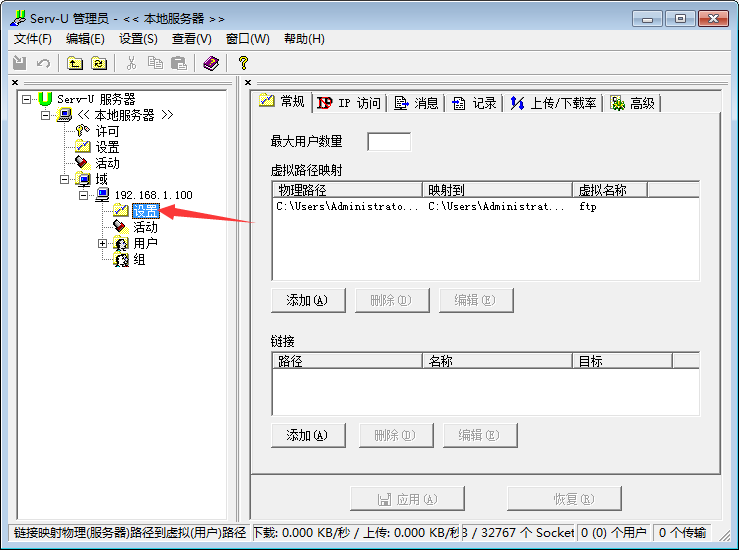The height and width of the screenshot is (550, 739).
Task: Expand the 用户 users node
Action: (102, 243)
